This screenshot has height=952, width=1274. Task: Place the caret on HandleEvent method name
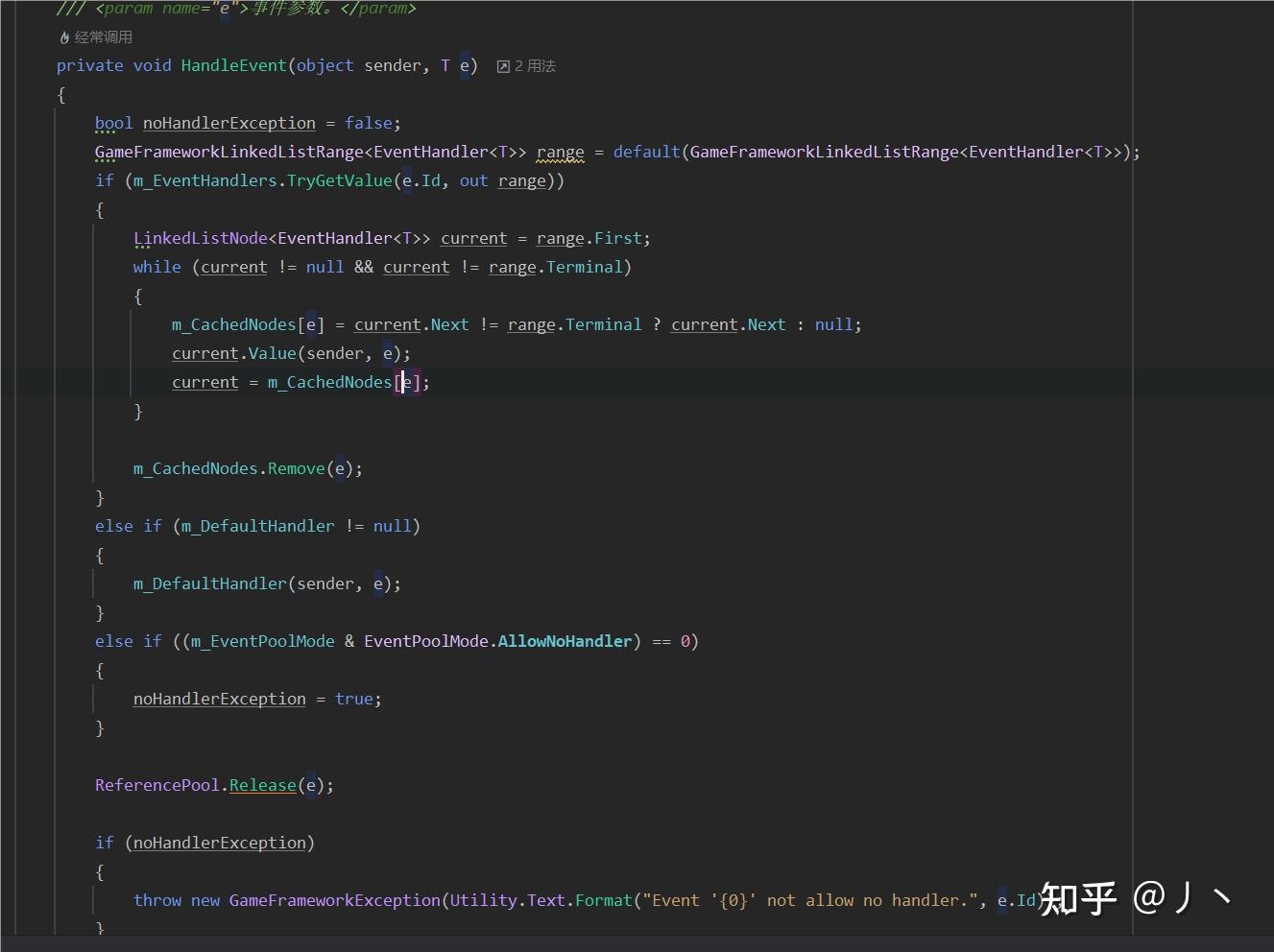tap(233, 65)
